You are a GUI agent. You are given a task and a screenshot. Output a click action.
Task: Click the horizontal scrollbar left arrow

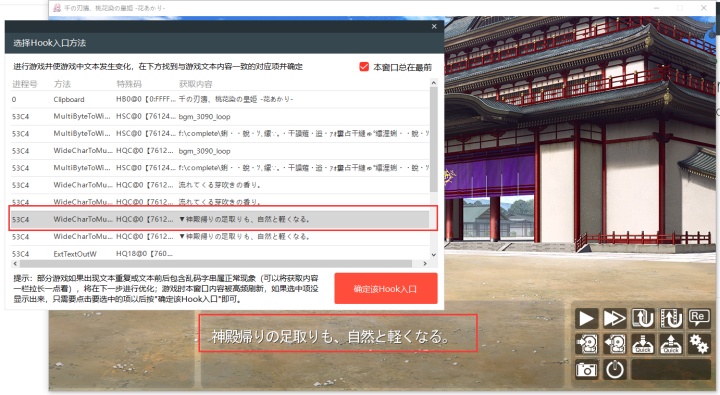click(15, 264)
